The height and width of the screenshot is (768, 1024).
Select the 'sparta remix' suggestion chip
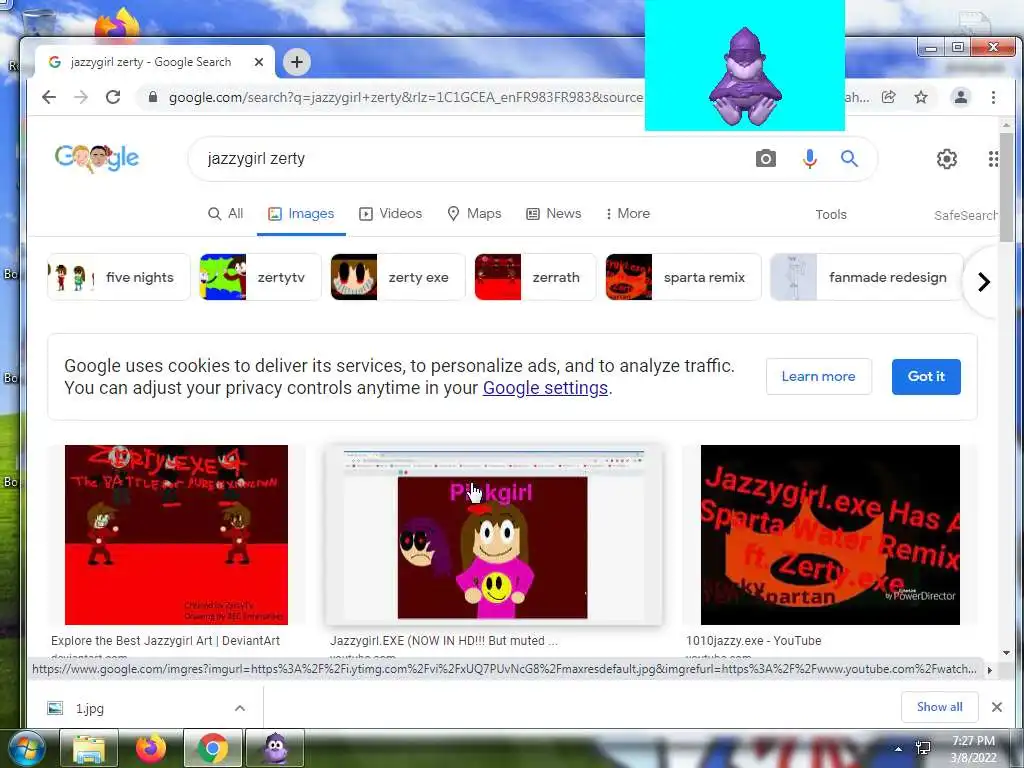pyautogui.click(x=683, y=277)
